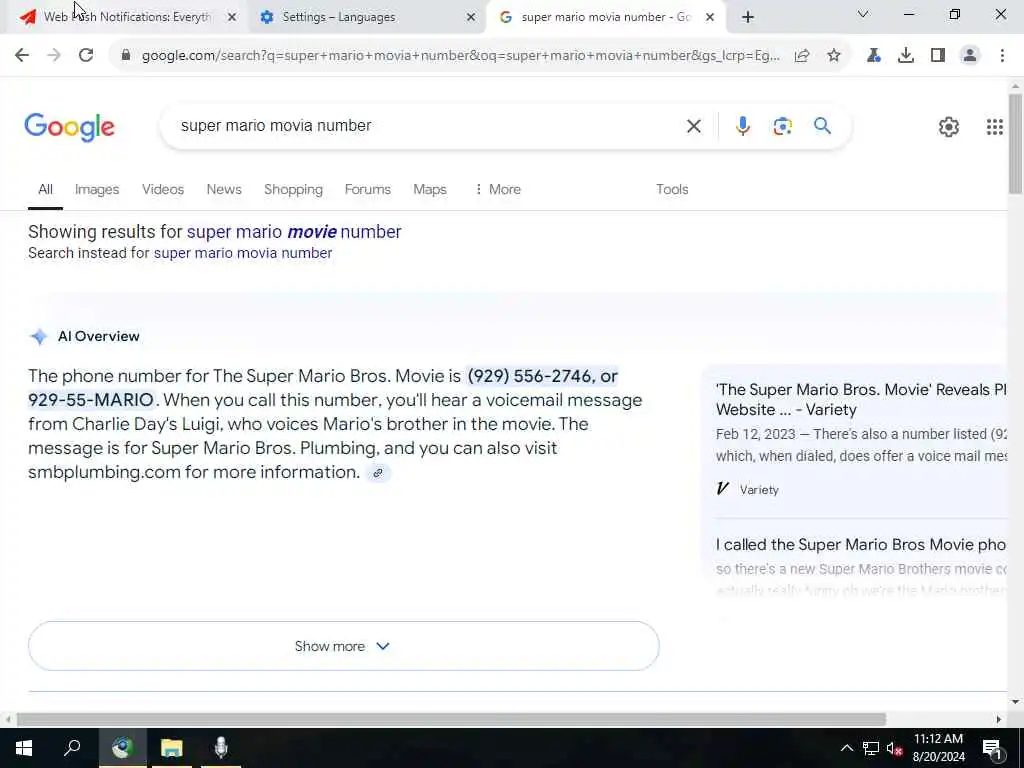Switch to Maps results
Screen dimensions: 1024x768
click(430, 189)
